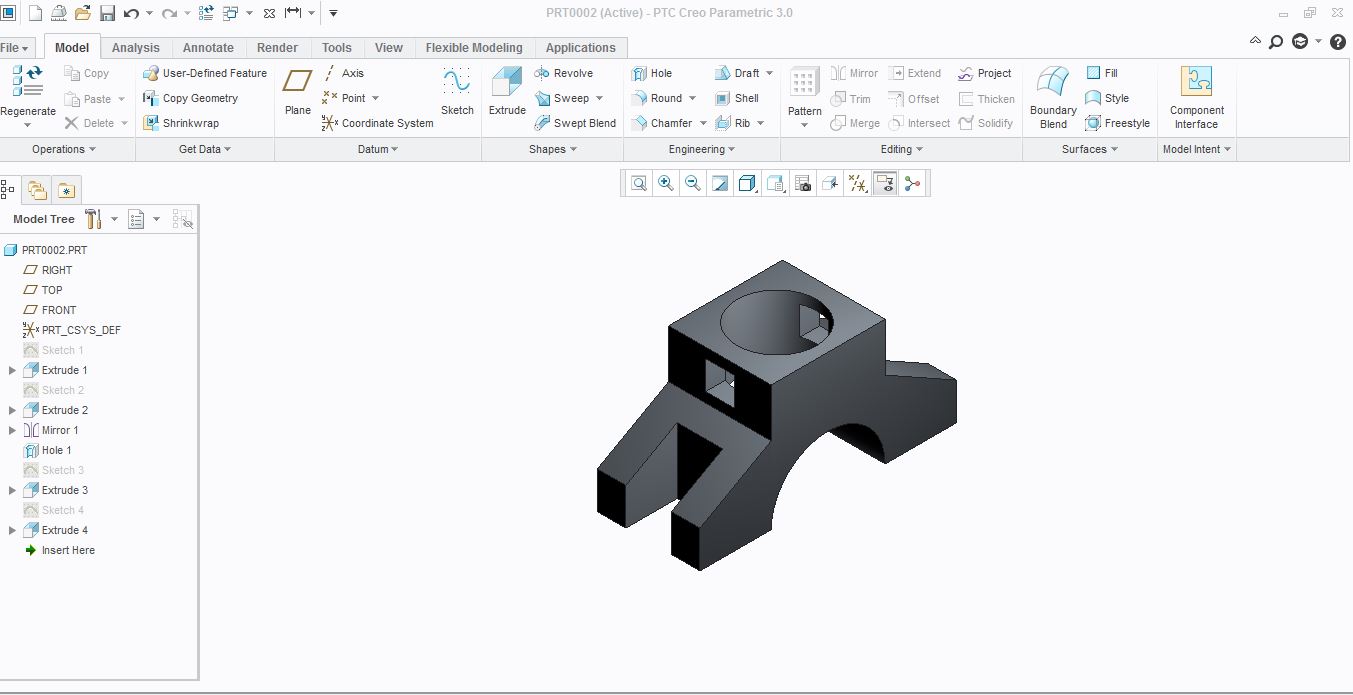Select Hole 1 in the model tree
The image size is (1353, 695).
point(46,450)
